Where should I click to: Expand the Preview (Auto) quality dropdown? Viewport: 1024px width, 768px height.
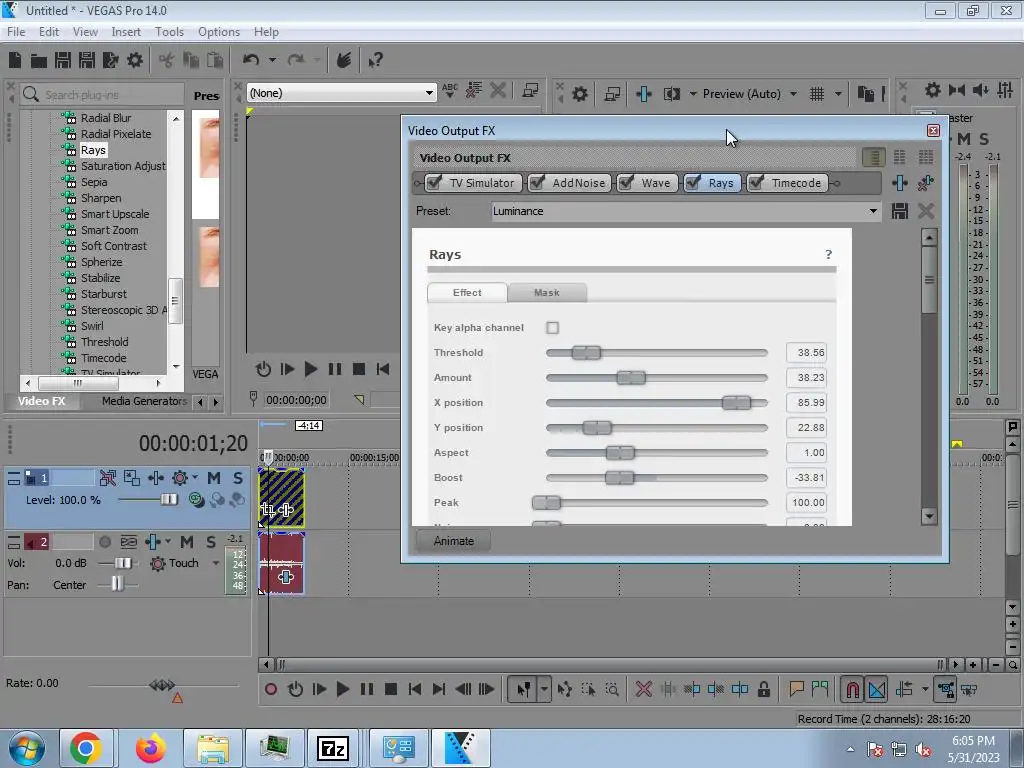tap(793, 94)
